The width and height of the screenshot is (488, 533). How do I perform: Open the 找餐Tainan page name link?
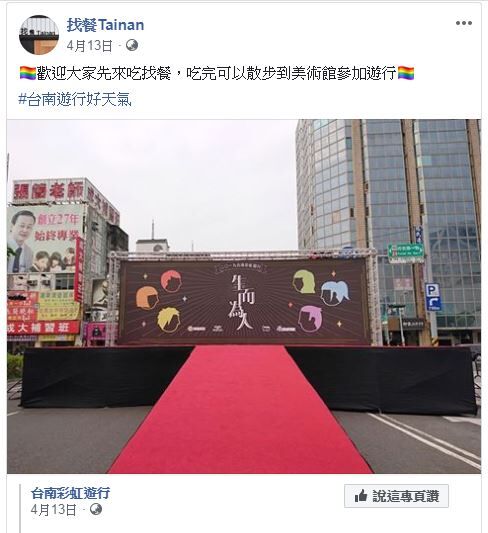point(105,25)
